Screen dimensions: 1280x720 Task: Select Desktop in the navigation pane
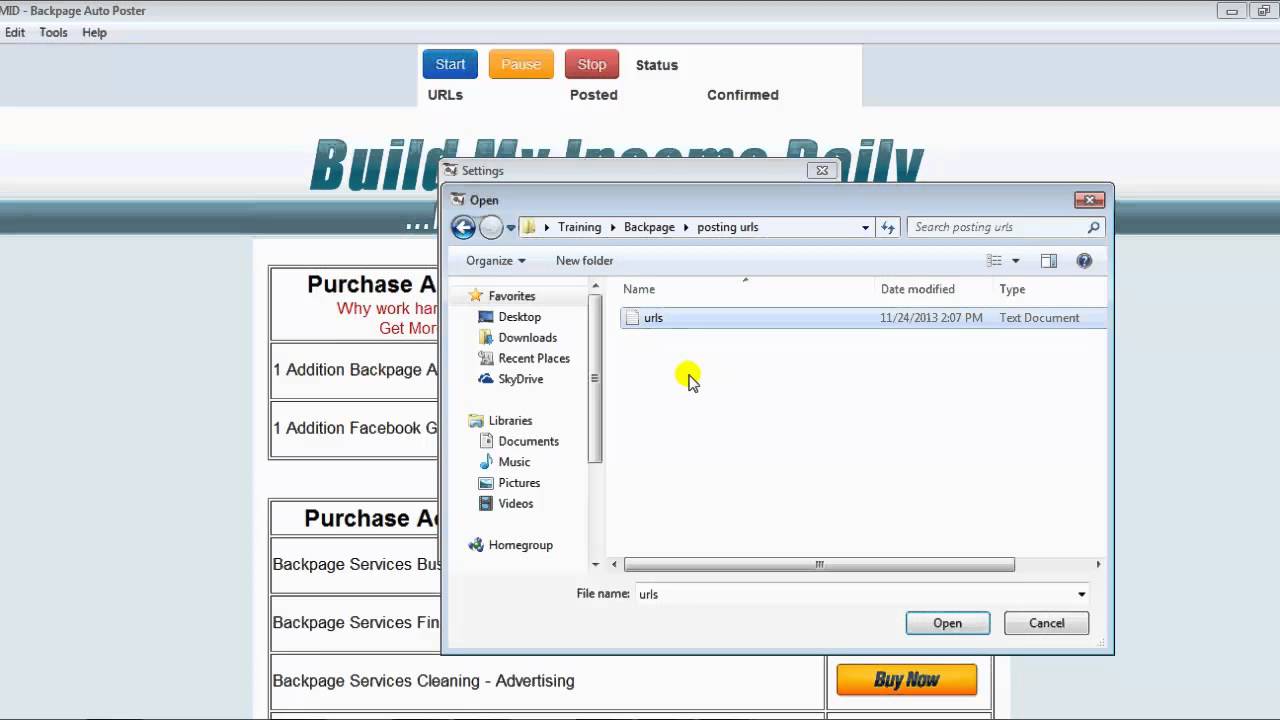point(519,317)
